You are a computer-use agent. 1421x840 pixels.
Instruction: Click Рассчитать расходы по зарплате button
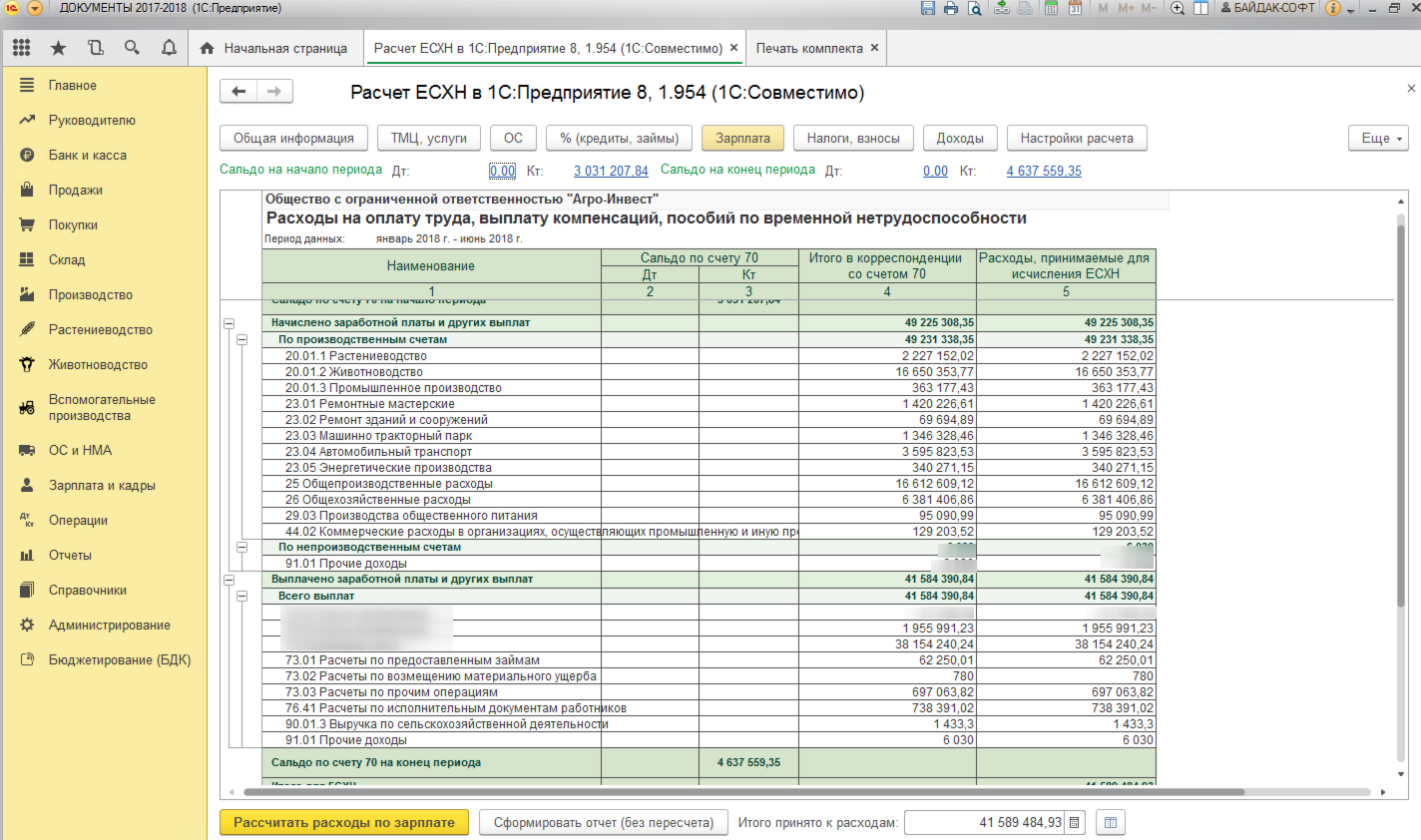(344, 823)
